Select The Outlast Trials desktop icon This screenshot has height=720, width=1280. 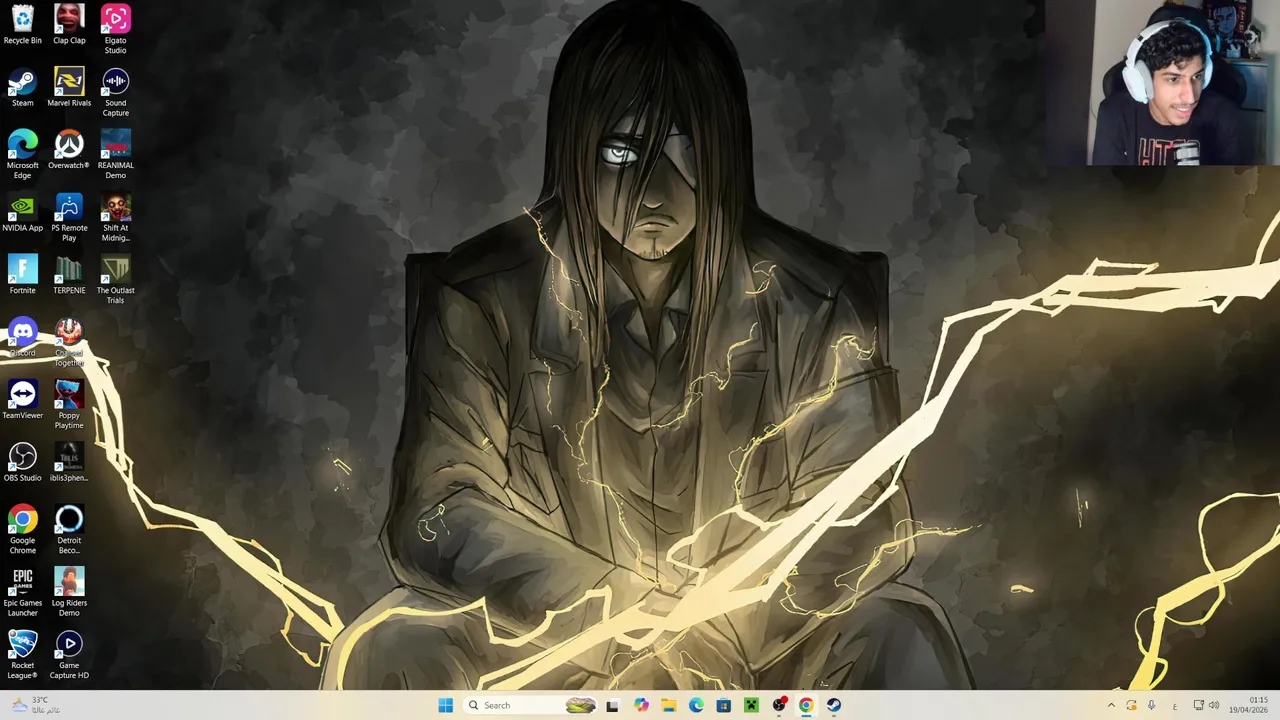(x=115, y=280)
